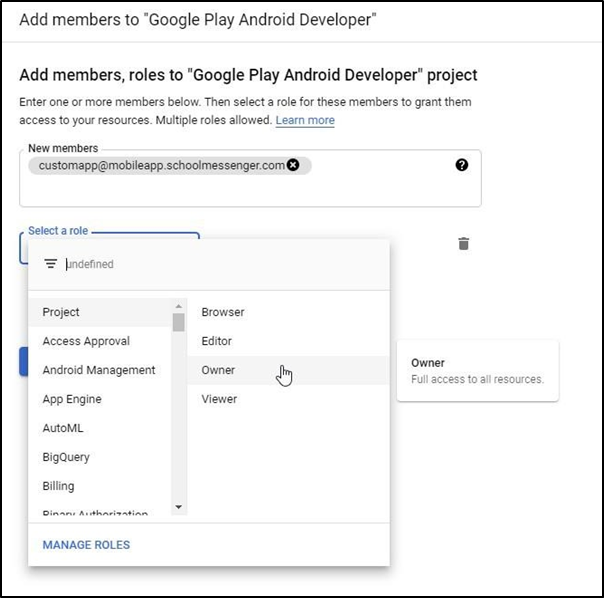Delete the role using trash icon
Viewport: 604px width, 598px height.
(x=463, y=244)
